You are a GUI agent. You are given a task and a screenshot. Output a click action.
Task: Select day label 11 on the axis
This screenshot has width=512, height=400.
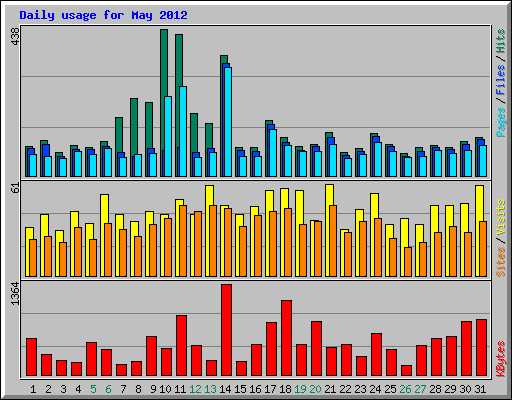coord(180,389)
